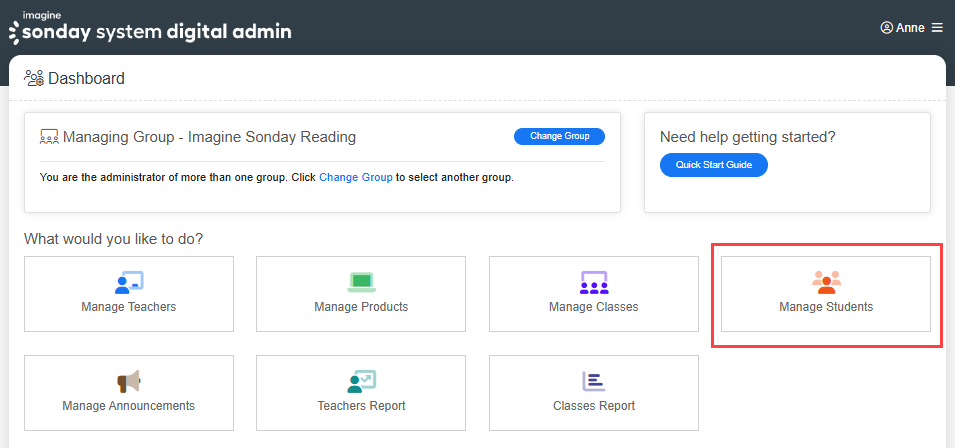Click the Manage Announcements megaphone icon
The image size is (955, 448).
[x=129, y=382]
